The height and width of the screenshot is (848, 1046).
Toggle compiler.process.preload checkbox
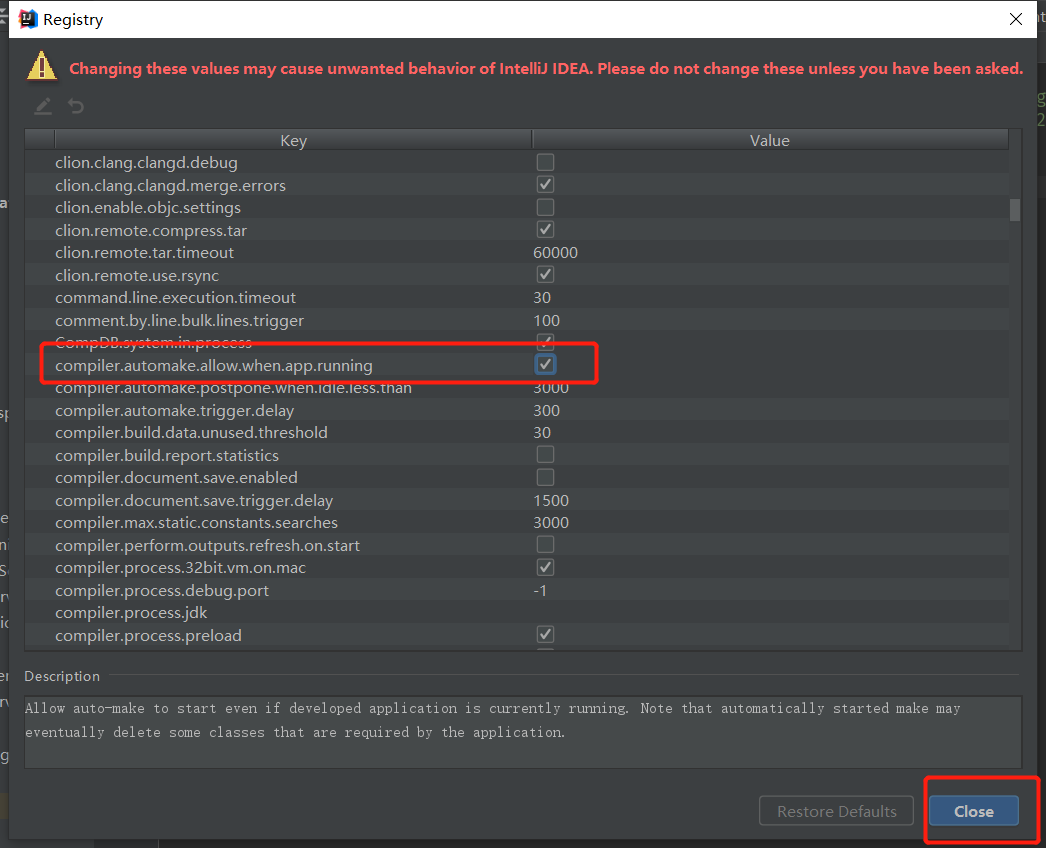pyautogui.click(x=545, y=634)
